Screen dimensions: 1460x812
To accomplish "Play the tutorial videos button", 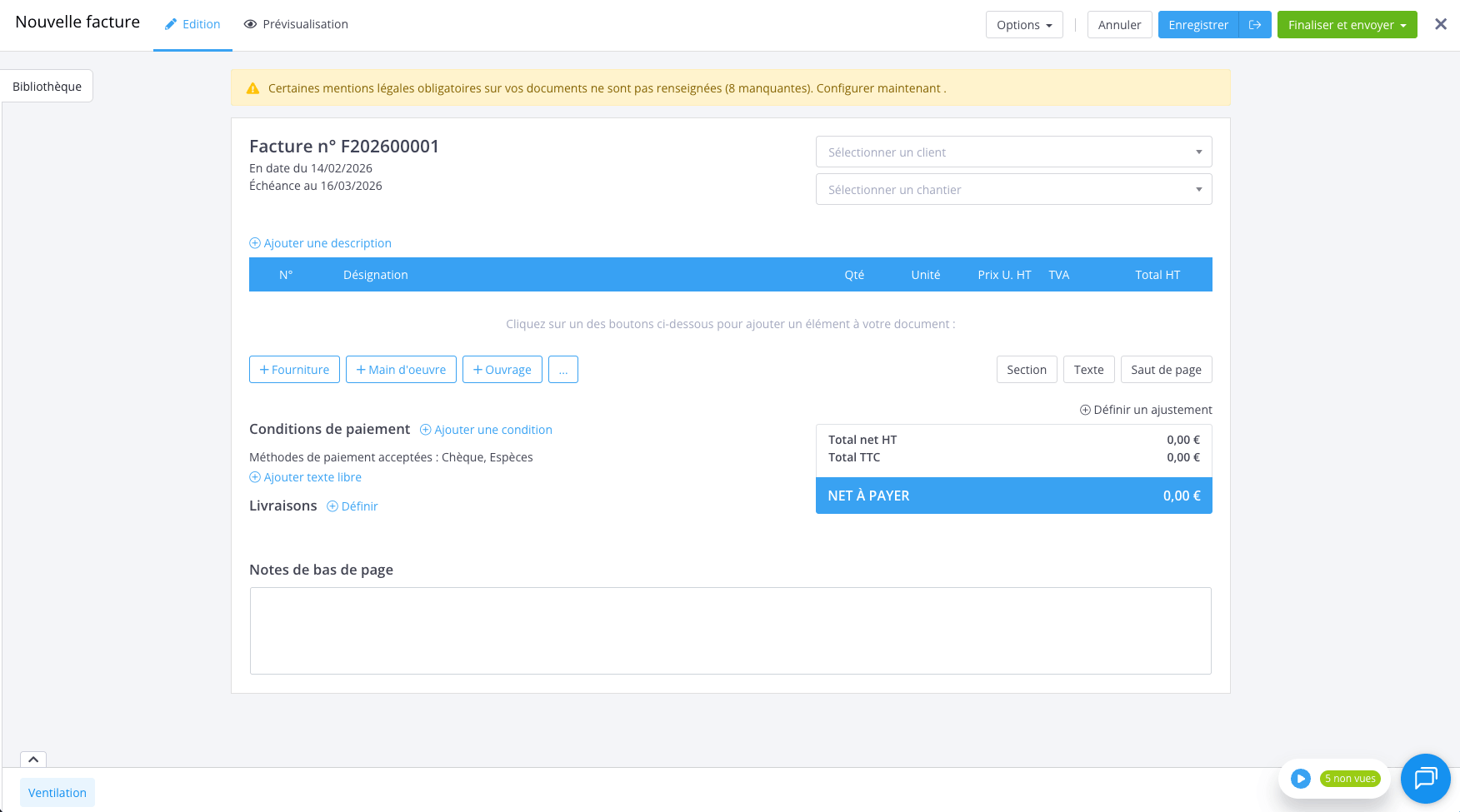I will tap(1300, 779).
